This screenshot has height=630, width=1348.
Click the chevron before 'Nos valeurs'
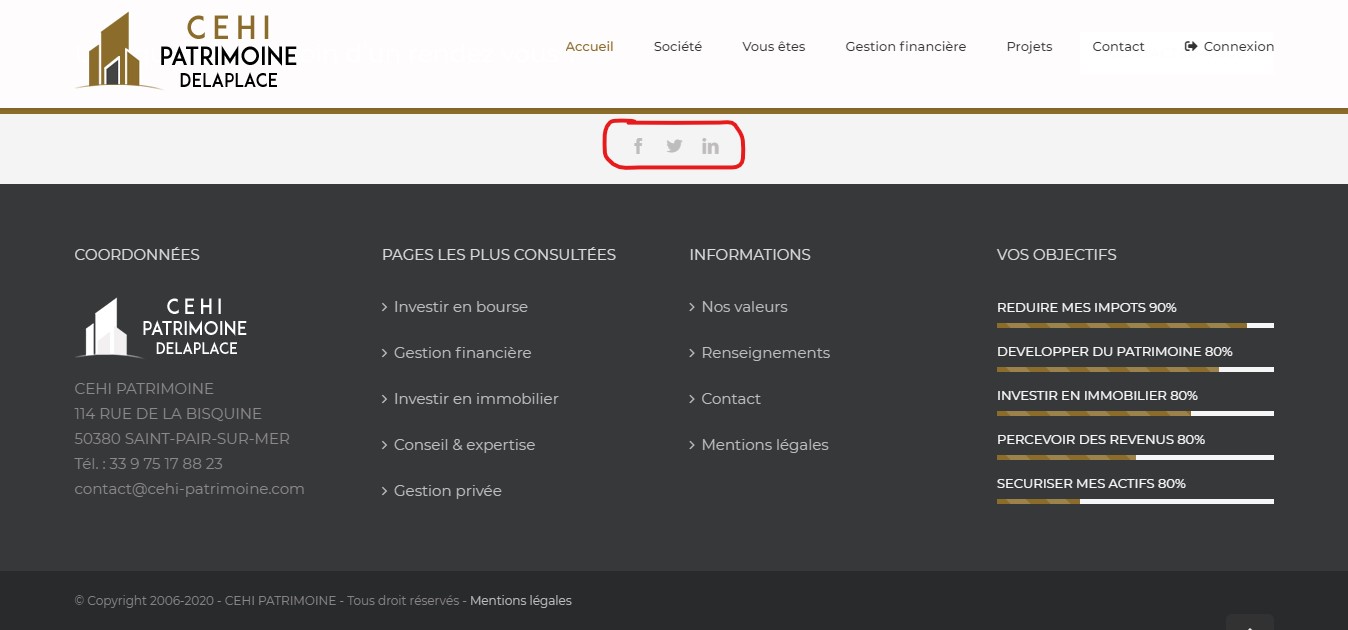click(x=691, y=306)
